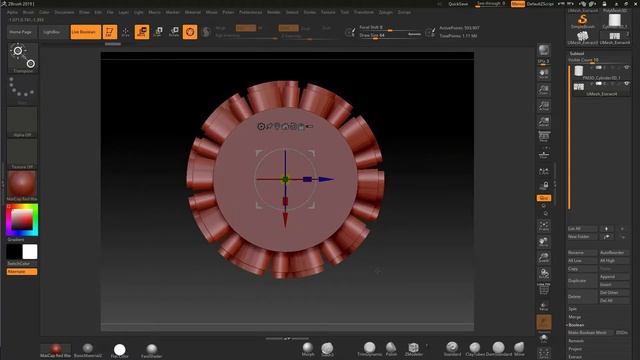
Task: Click the Actual size icon
Action: click(544, 106)
